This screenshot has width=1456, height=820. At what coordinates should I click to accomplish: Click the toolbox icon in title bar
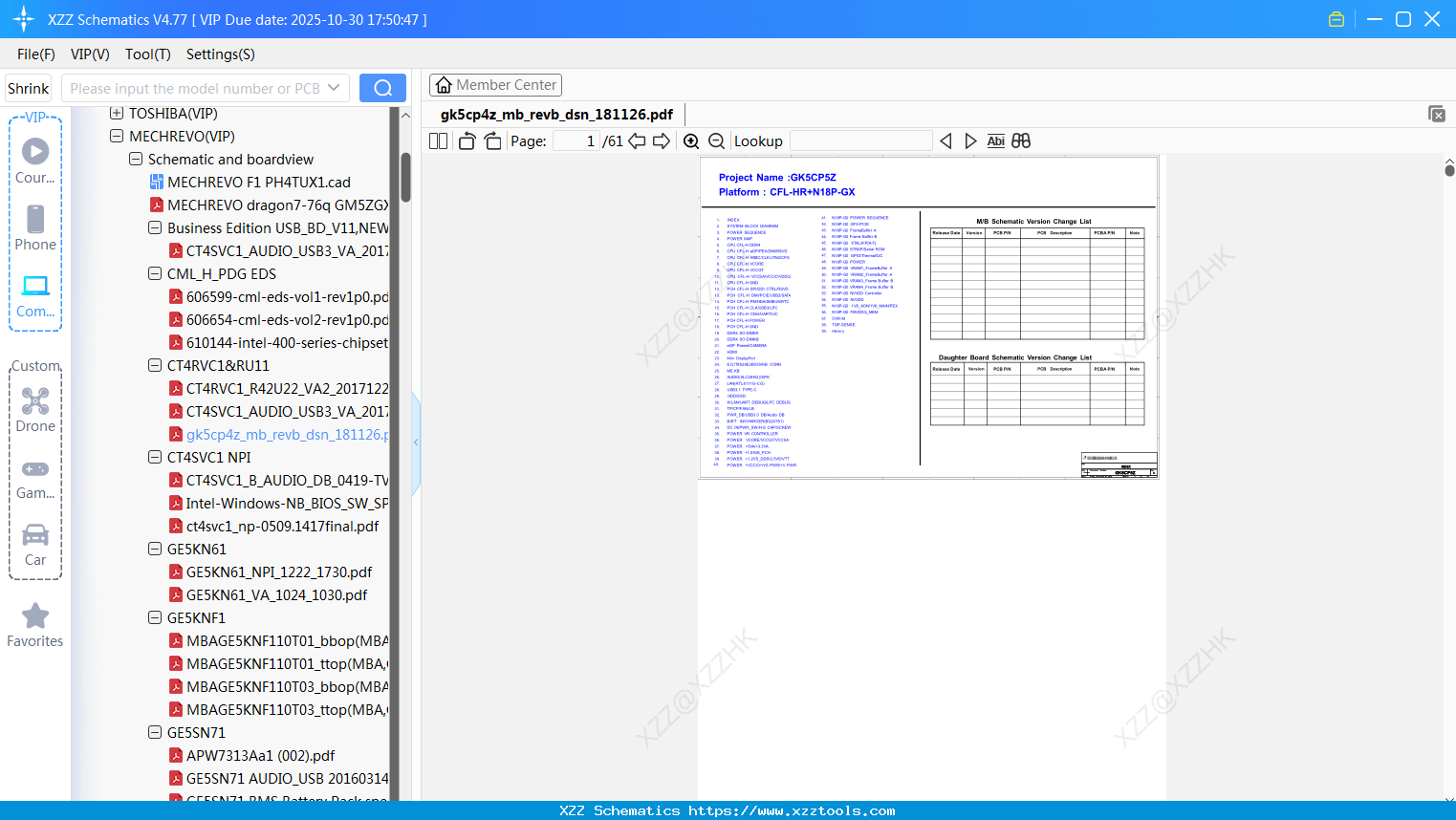(x=1336, y=19)
